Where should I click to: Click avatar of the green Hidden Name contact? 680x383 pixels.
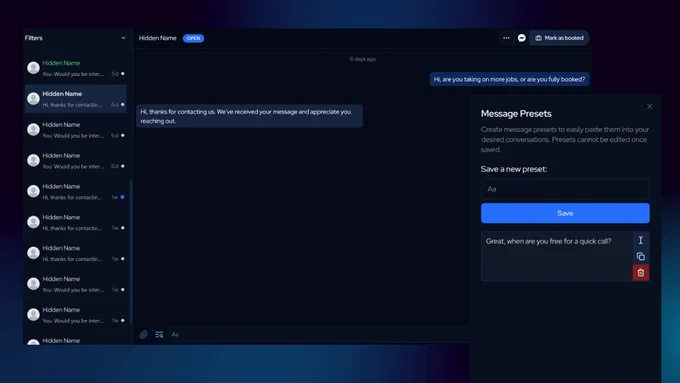point(33,68)
